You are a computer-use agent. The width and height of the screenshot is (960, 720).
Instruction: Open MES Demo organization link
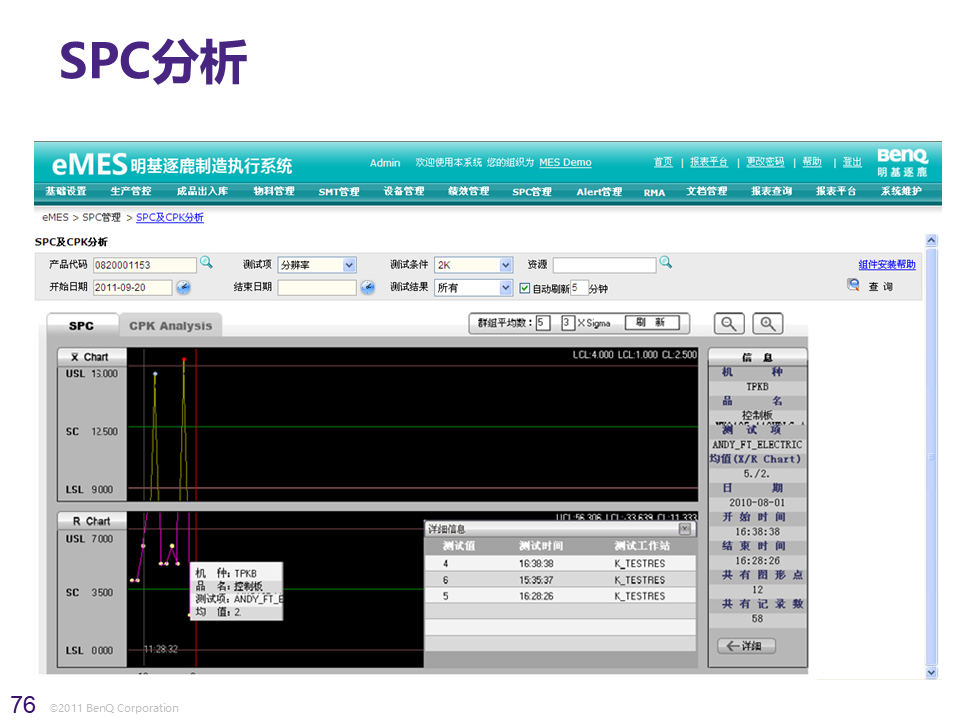coord(565,162)
